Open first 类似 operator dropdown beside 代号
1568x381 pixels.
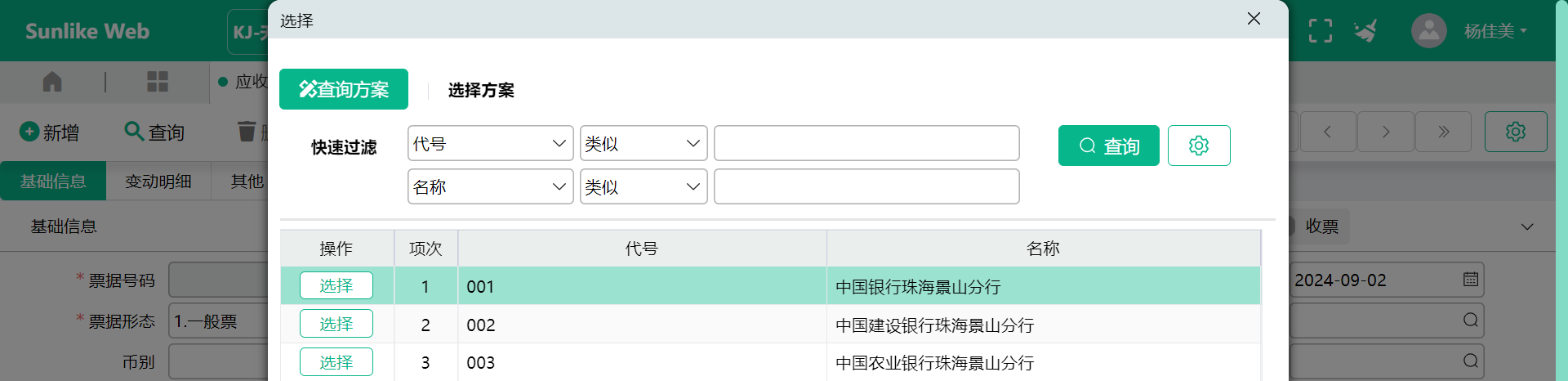[x=644, y=143]
